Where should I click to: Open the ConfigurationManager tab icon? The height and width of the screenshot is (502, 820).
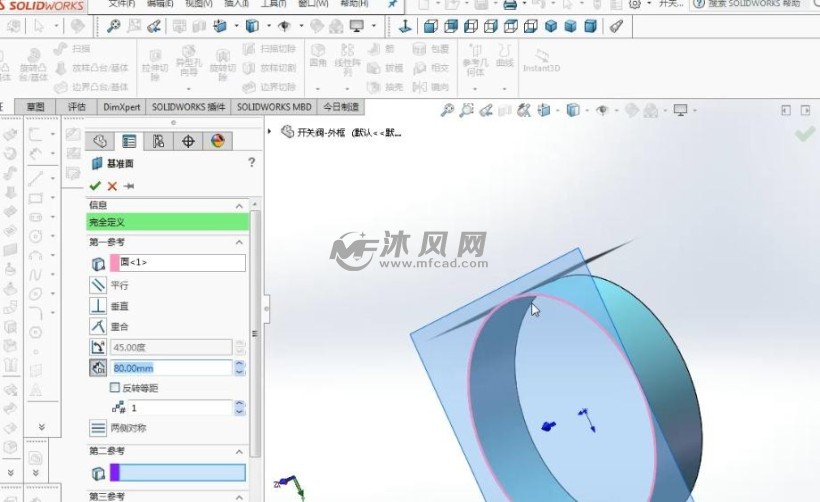point(158,141)
